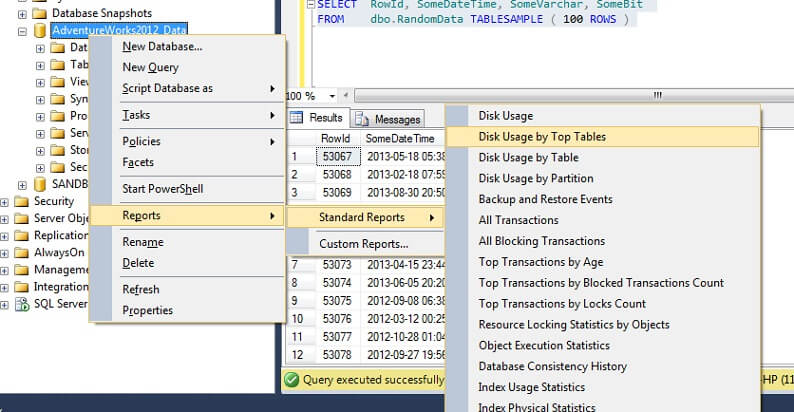Open Disk Usage by Top Tables report

[x=603, y=137]
